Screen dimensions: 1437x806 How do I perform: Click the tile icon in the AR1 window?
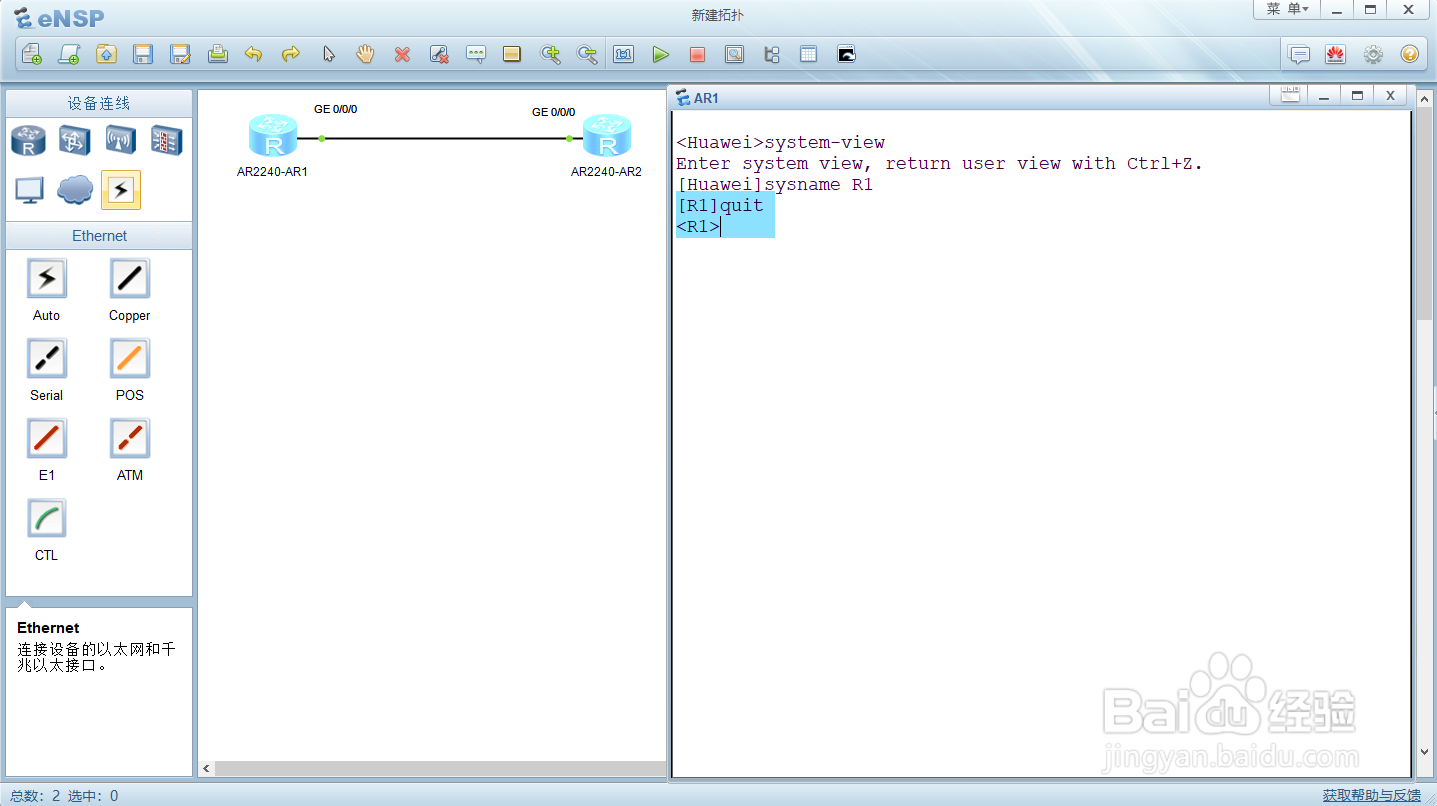[x=1290, y=95]
